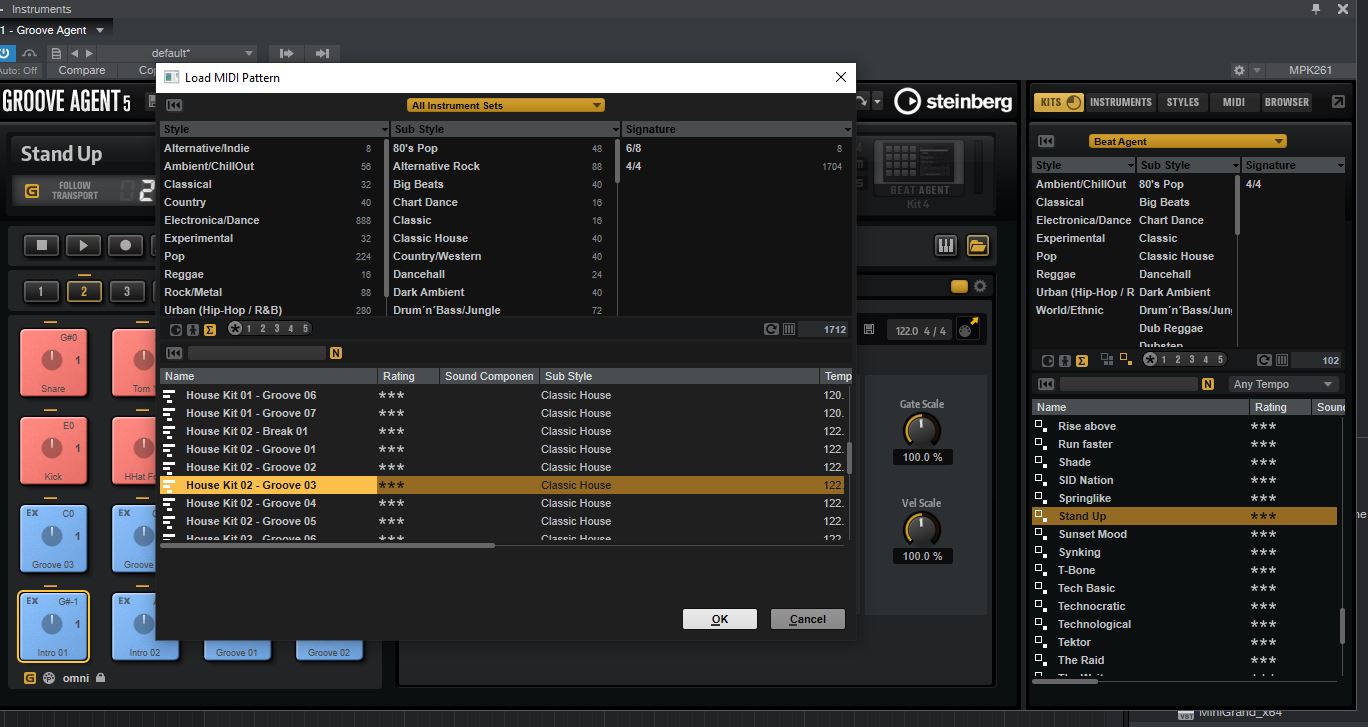Click the Play transport button in Groove Agent

click(84, 245)
